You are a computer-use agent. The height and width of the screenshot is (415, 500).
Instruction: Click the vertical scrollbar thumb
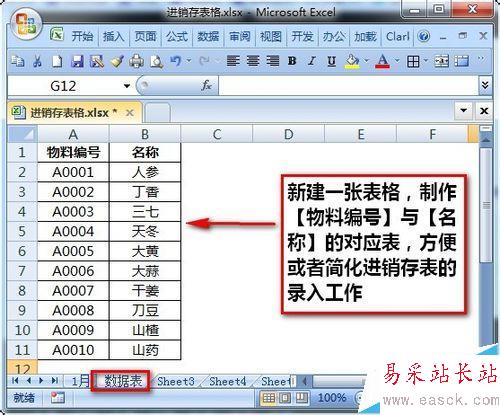pos(486,205)
